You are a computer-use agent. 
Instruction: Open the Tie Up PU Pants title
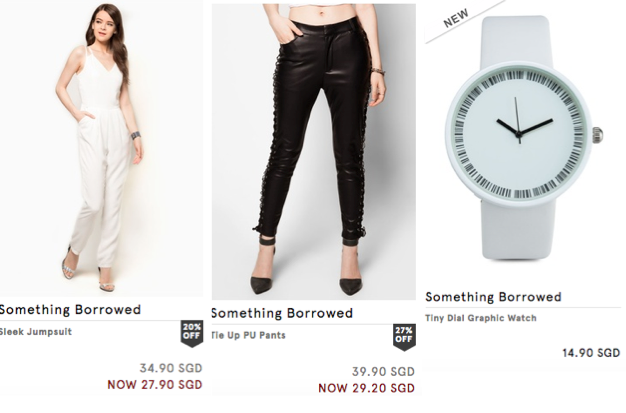(x=249, y=335)
